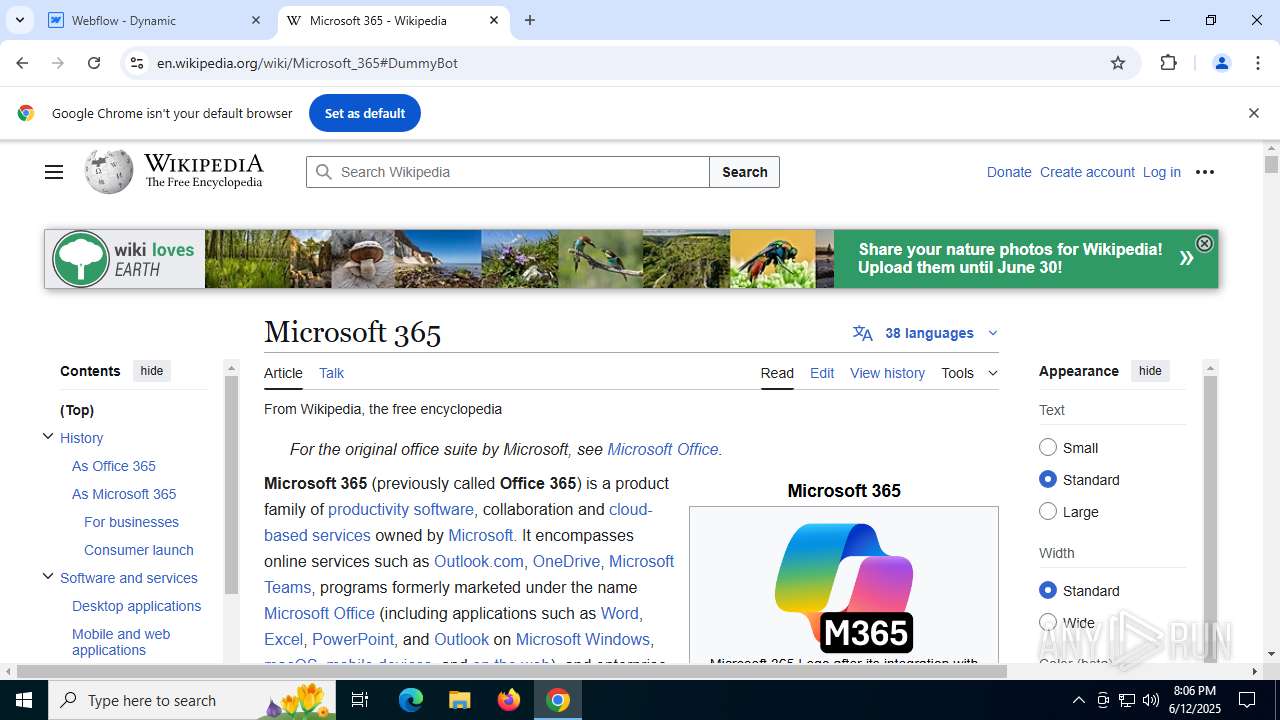Click the Chrome address bar URL
Image resolution: width=1280 pixels, height=720 pixels.
click(x=307, y=63)
